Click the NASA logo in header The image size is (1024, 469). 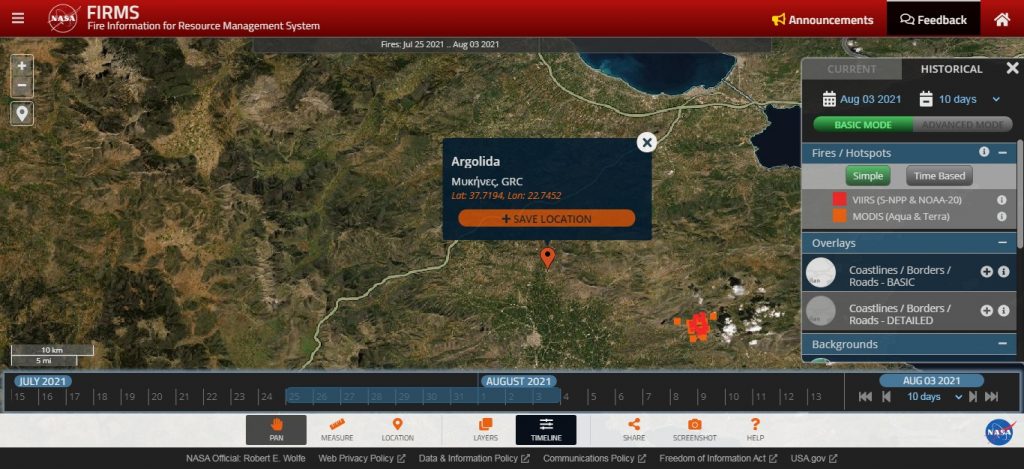63,18
